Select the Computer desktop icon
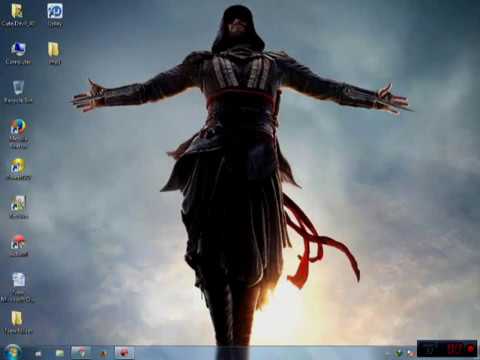The height and width of the screenshot is (360, 480). point(18,49)
